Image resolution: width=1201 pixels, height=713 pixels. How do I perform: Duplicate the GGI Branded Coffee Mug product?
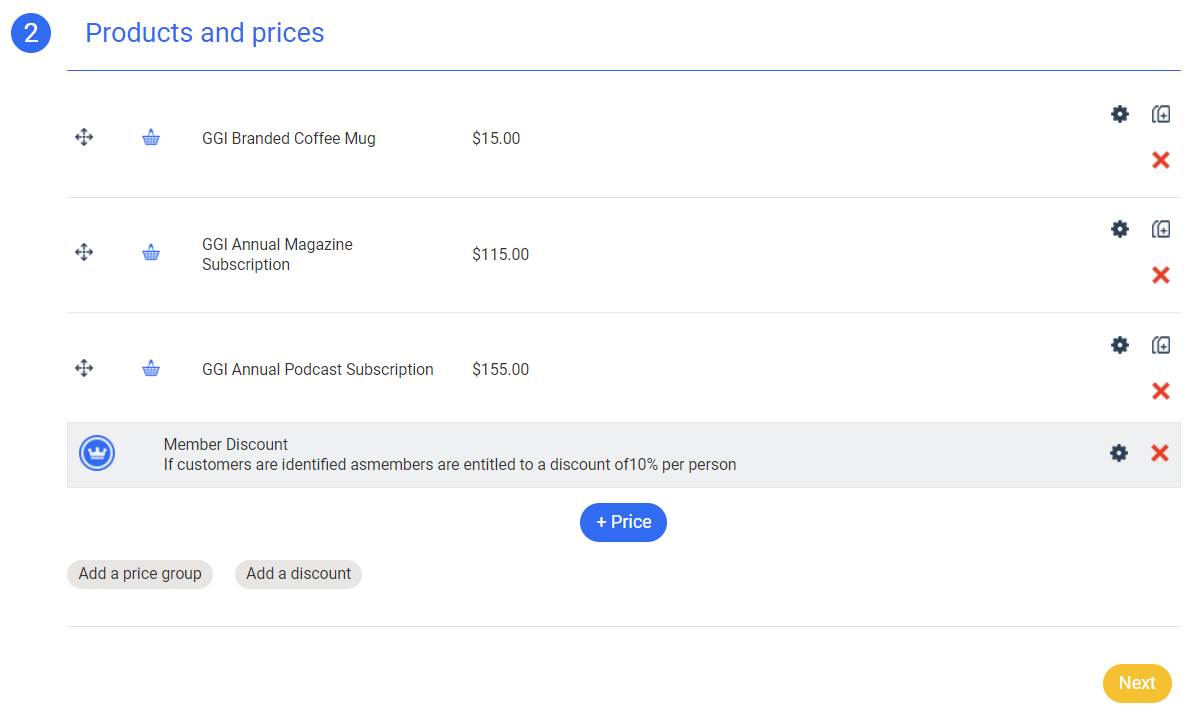[x=1161, y=114]
